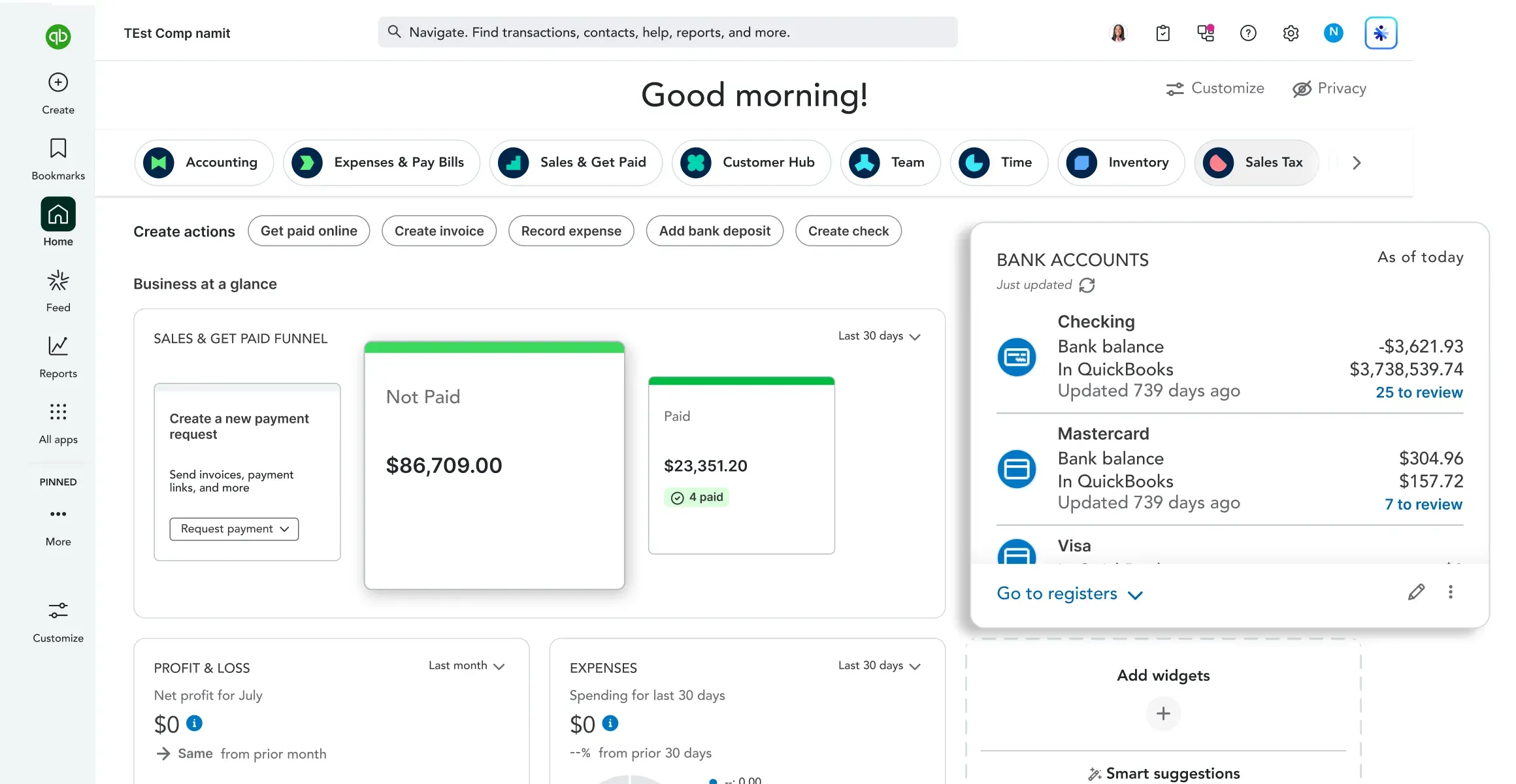1516x784 pixels.
Task: Expand Go to registers dropdown
Action: pos(1070,594)
